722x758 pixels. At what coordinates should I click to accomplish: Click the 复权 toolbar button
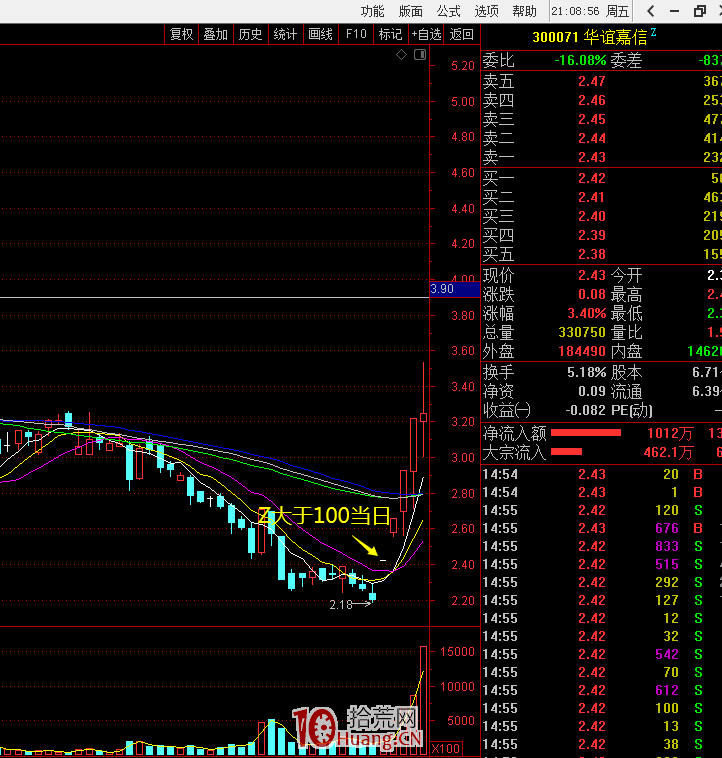pos(181,34)
